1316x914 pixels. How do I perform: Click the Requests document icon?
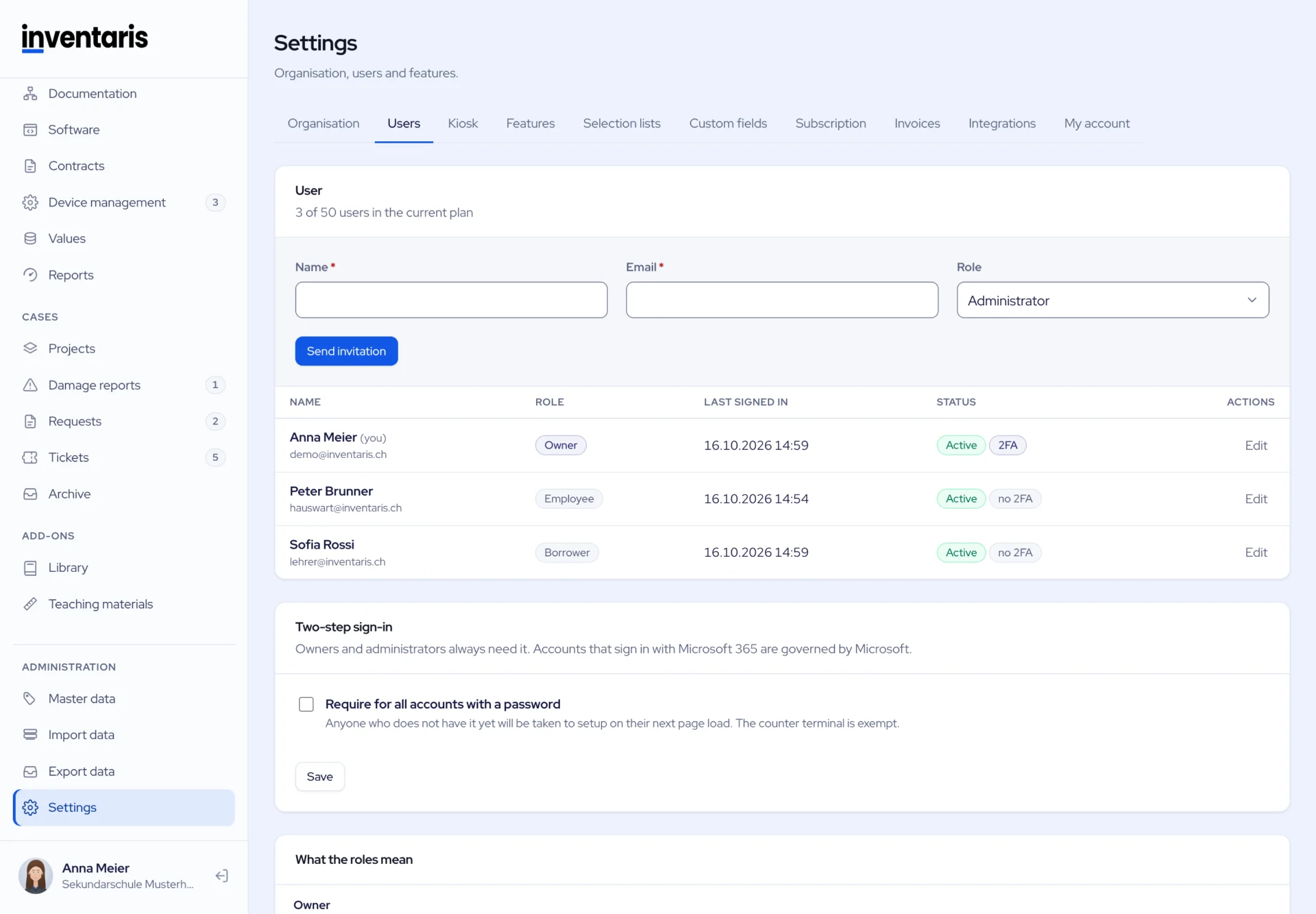pos(30,421)
